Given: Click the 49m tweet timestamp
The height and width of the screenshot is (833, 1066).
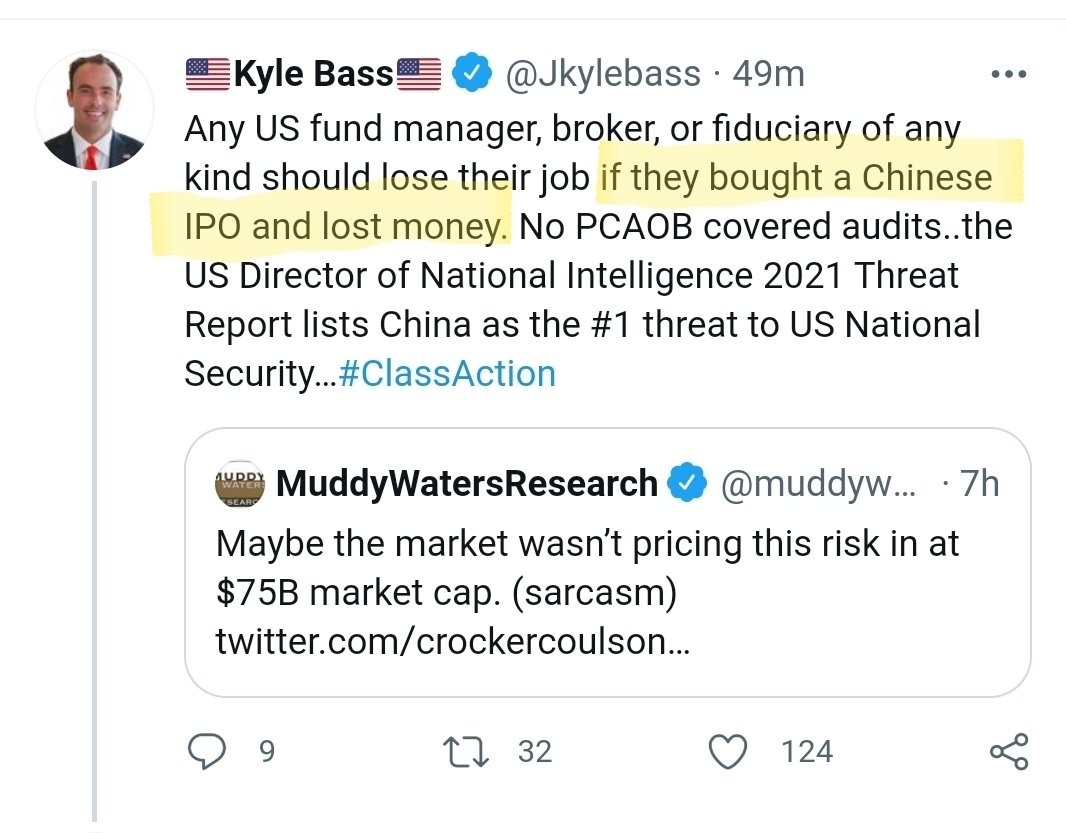Looking at the screenshot, I should (769, 74).
